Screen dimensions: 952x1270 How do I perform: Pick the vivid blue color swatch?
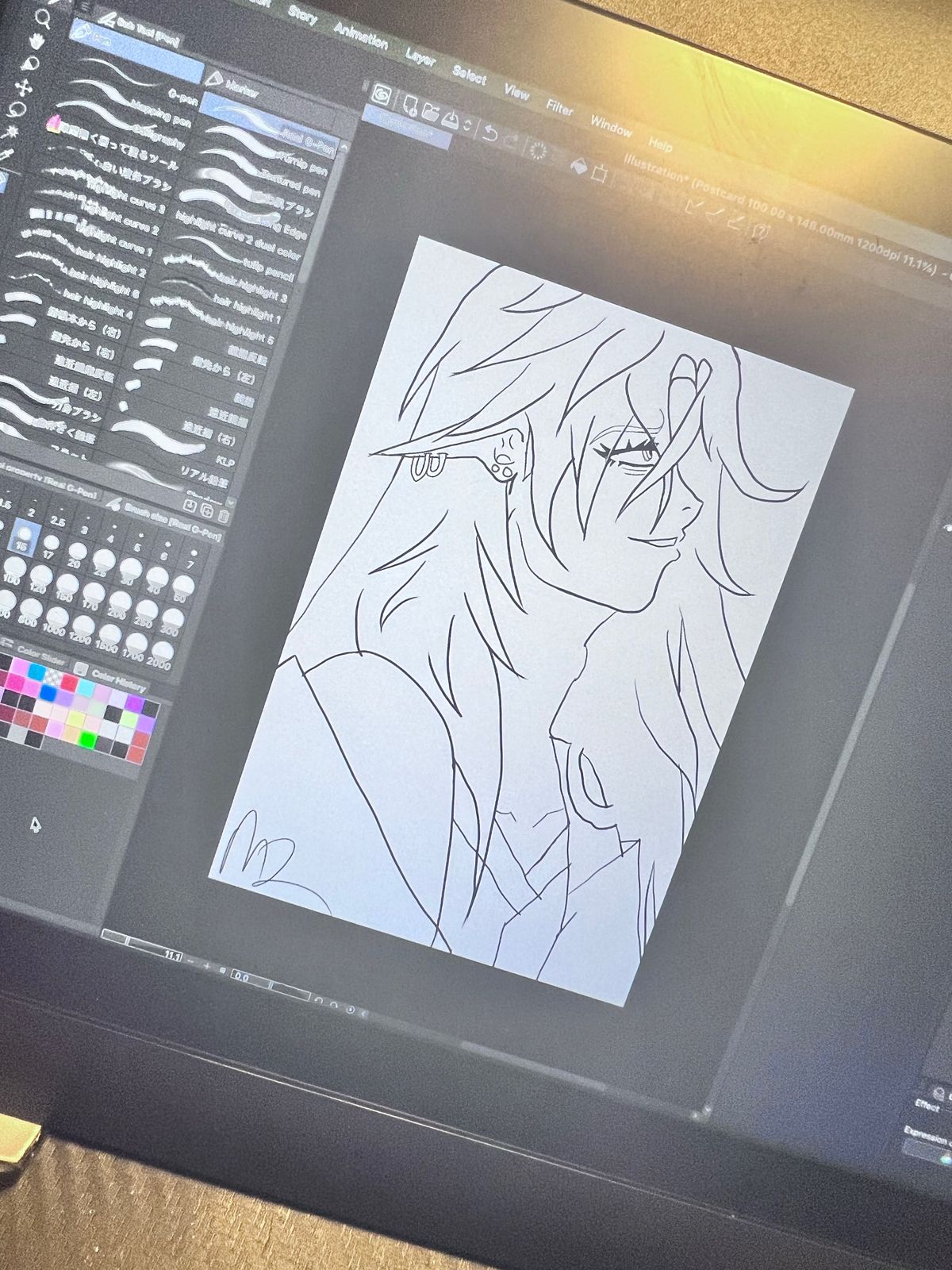(48, 692)
